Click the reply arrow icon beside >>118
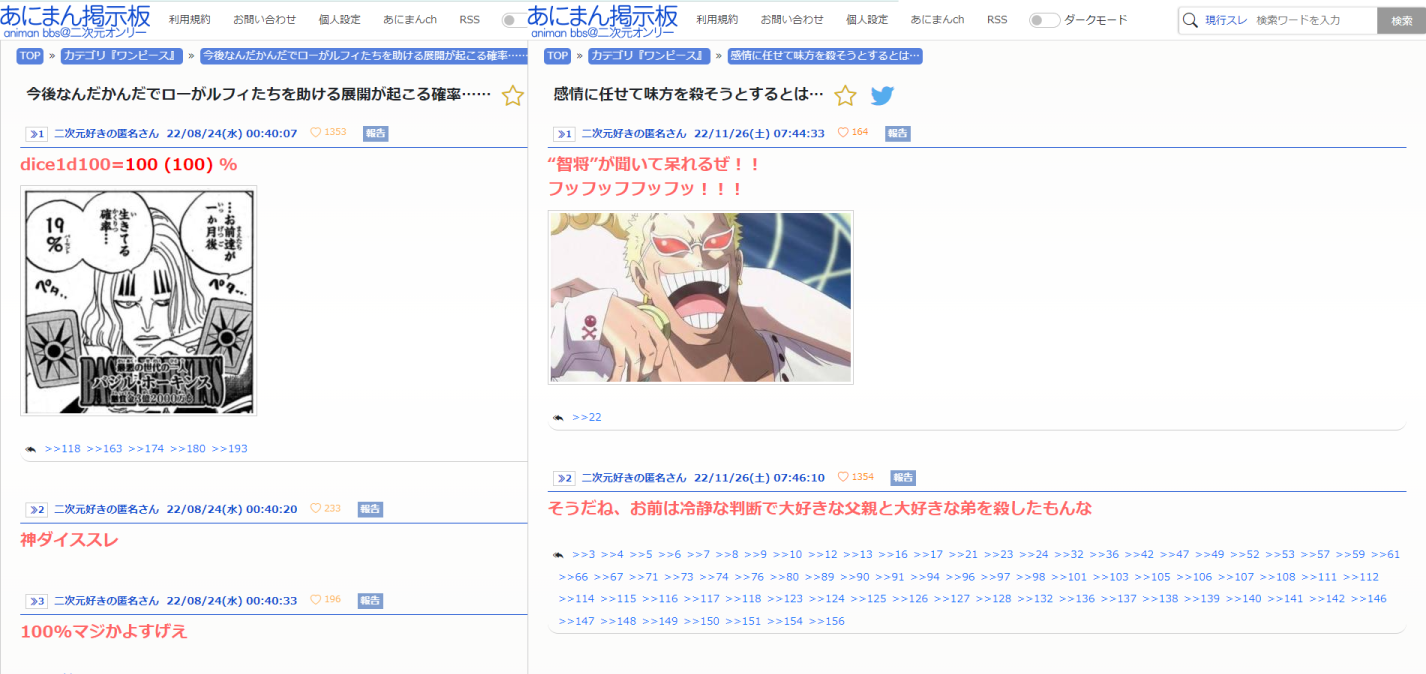The height and width of the screenshot is (674, 1426). (x=31, y=449)
